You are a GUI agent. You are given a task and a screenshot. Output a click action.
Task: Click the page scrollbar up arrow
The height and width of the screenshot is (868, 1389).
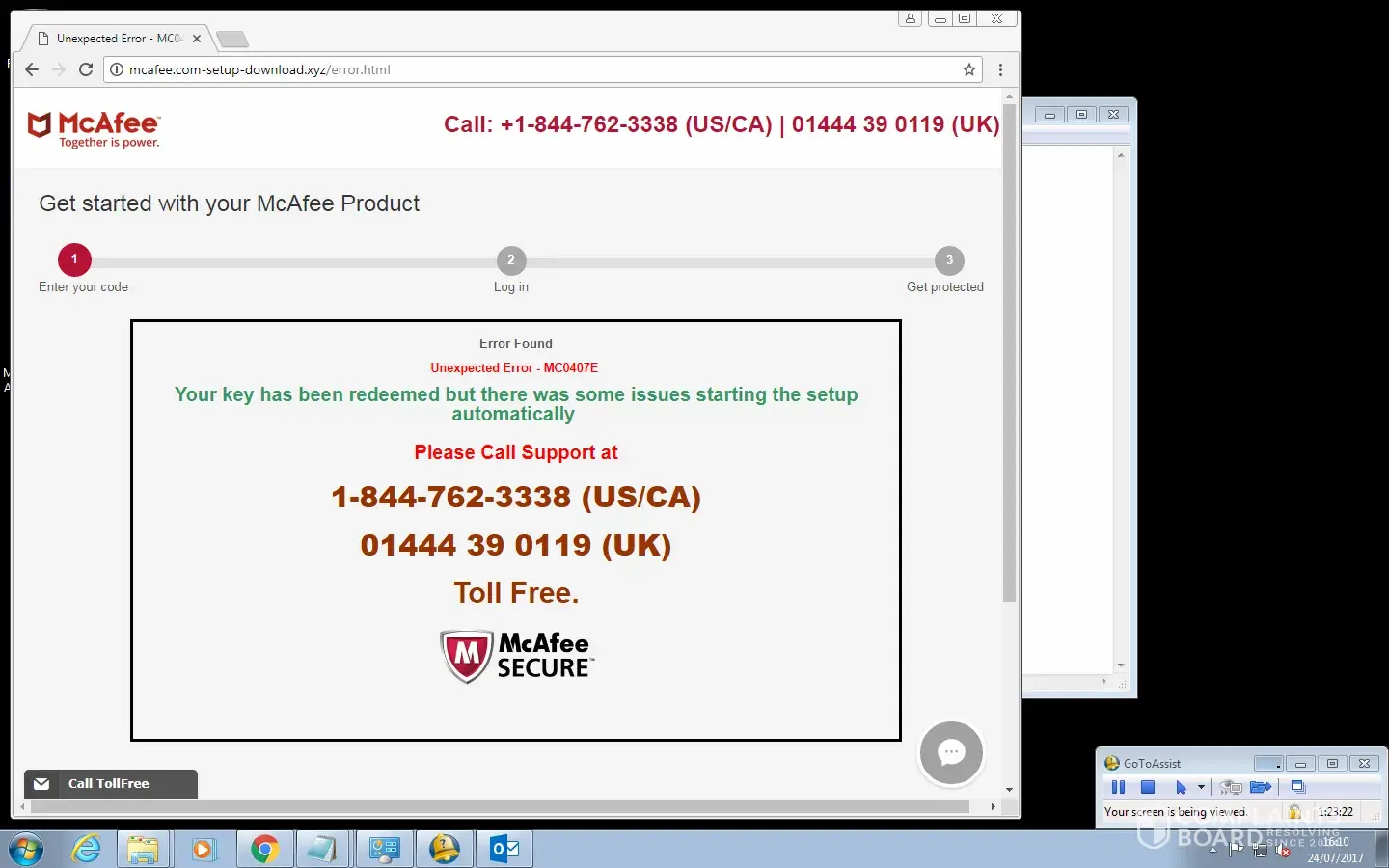[1010, 96]
